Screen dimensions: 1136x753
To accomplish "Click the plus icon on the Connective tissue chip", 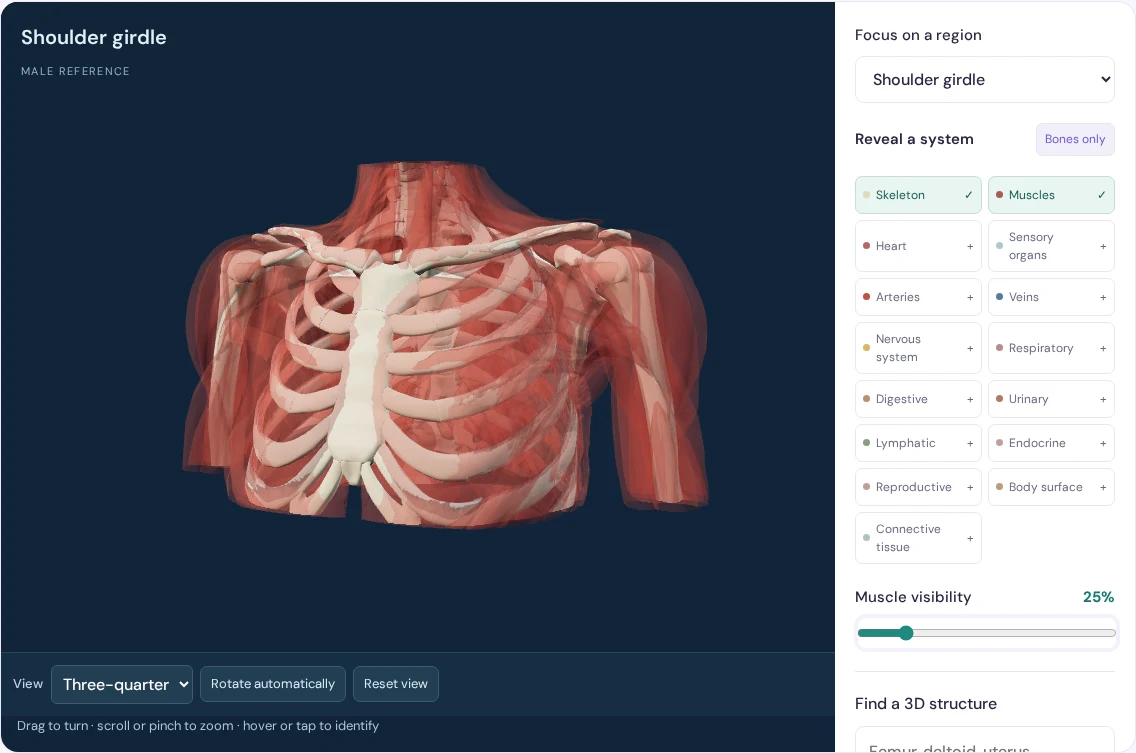I will pyautogui.click(x=970, y=538).
